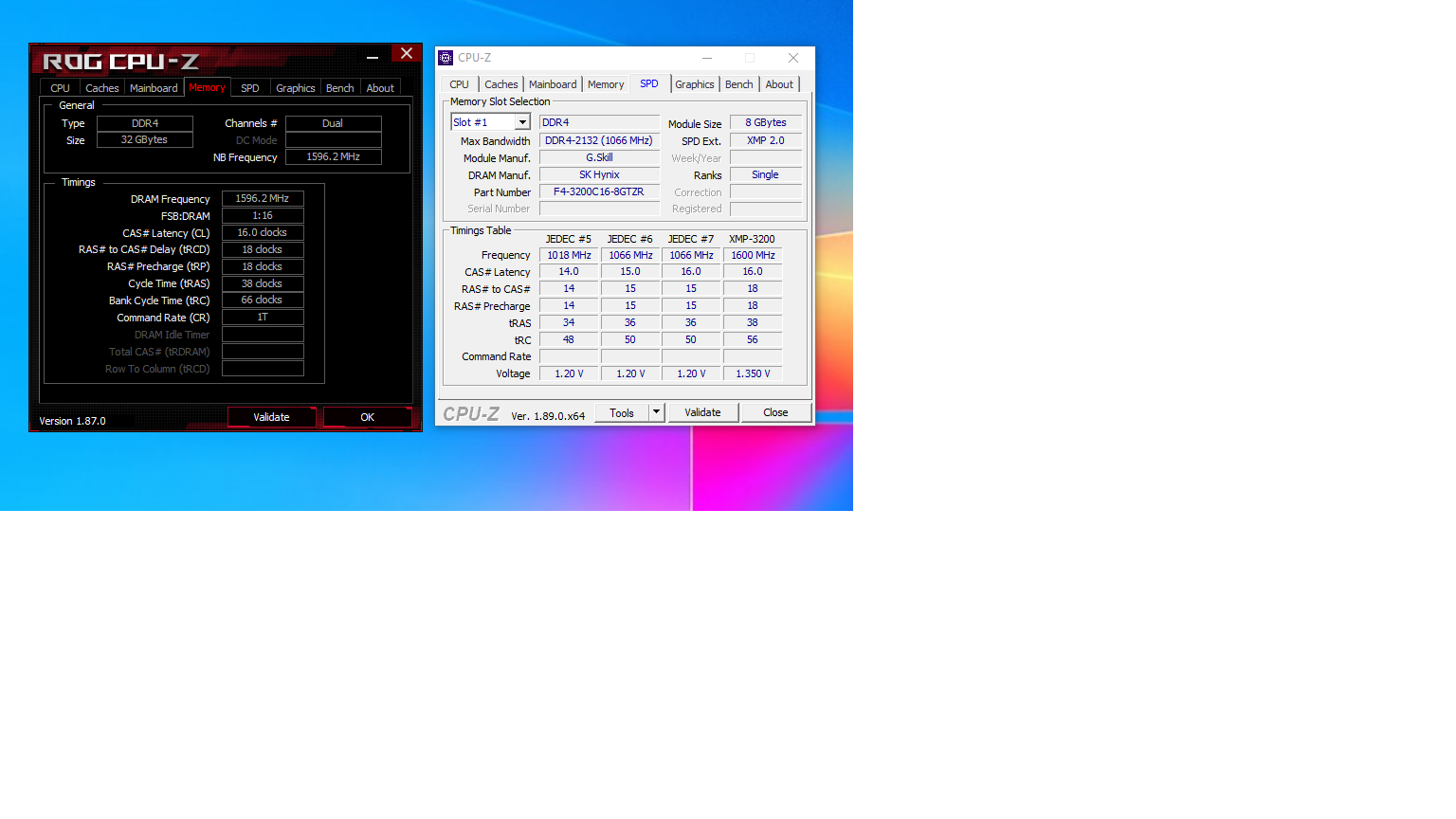Click Validate button in white CPU-Z window
This screenshot has height=819, width=1456.
pos(702,412)
